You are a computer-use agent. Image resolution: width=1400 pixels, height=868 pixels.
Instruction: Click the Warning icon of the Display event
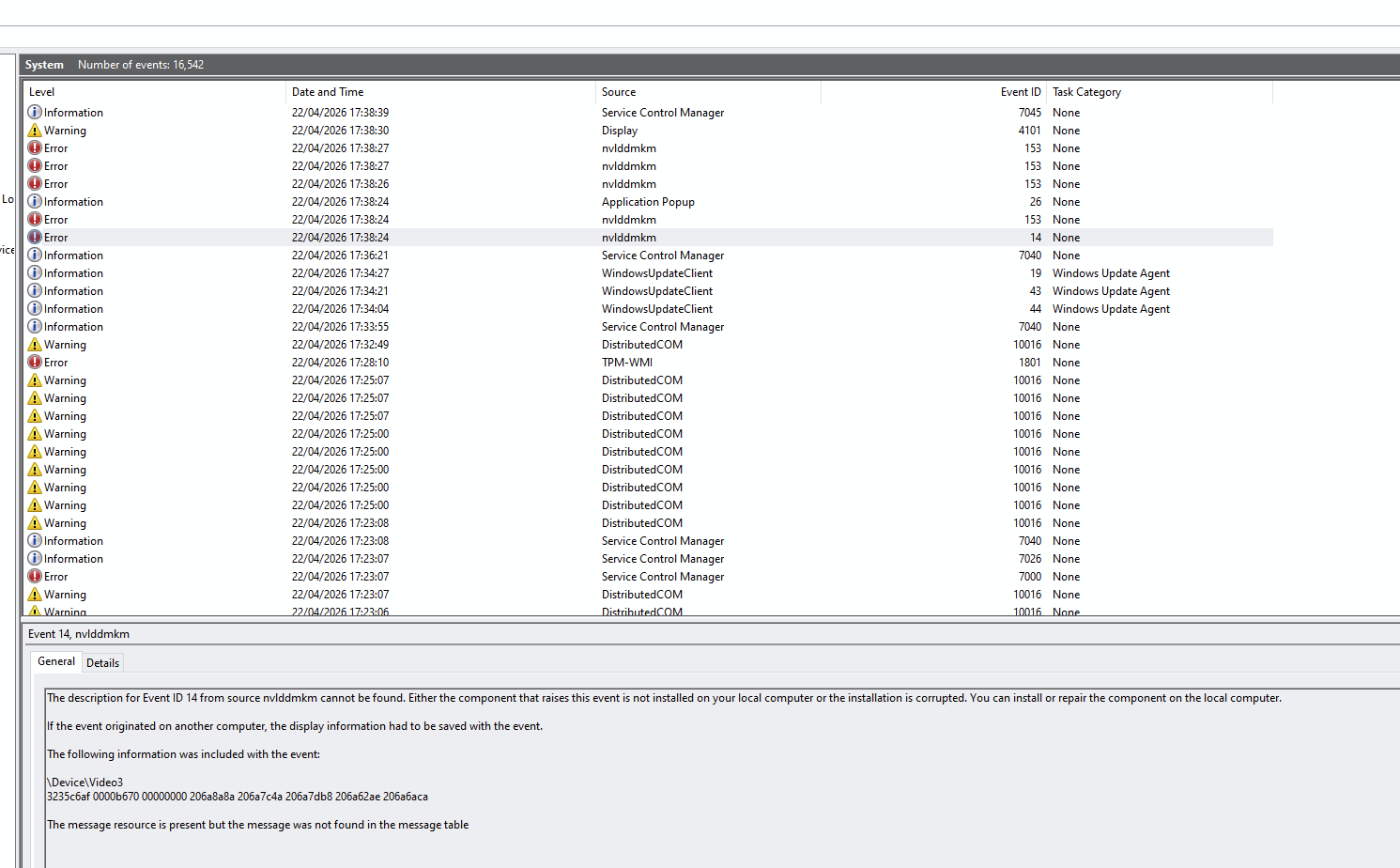pos(35,130)
